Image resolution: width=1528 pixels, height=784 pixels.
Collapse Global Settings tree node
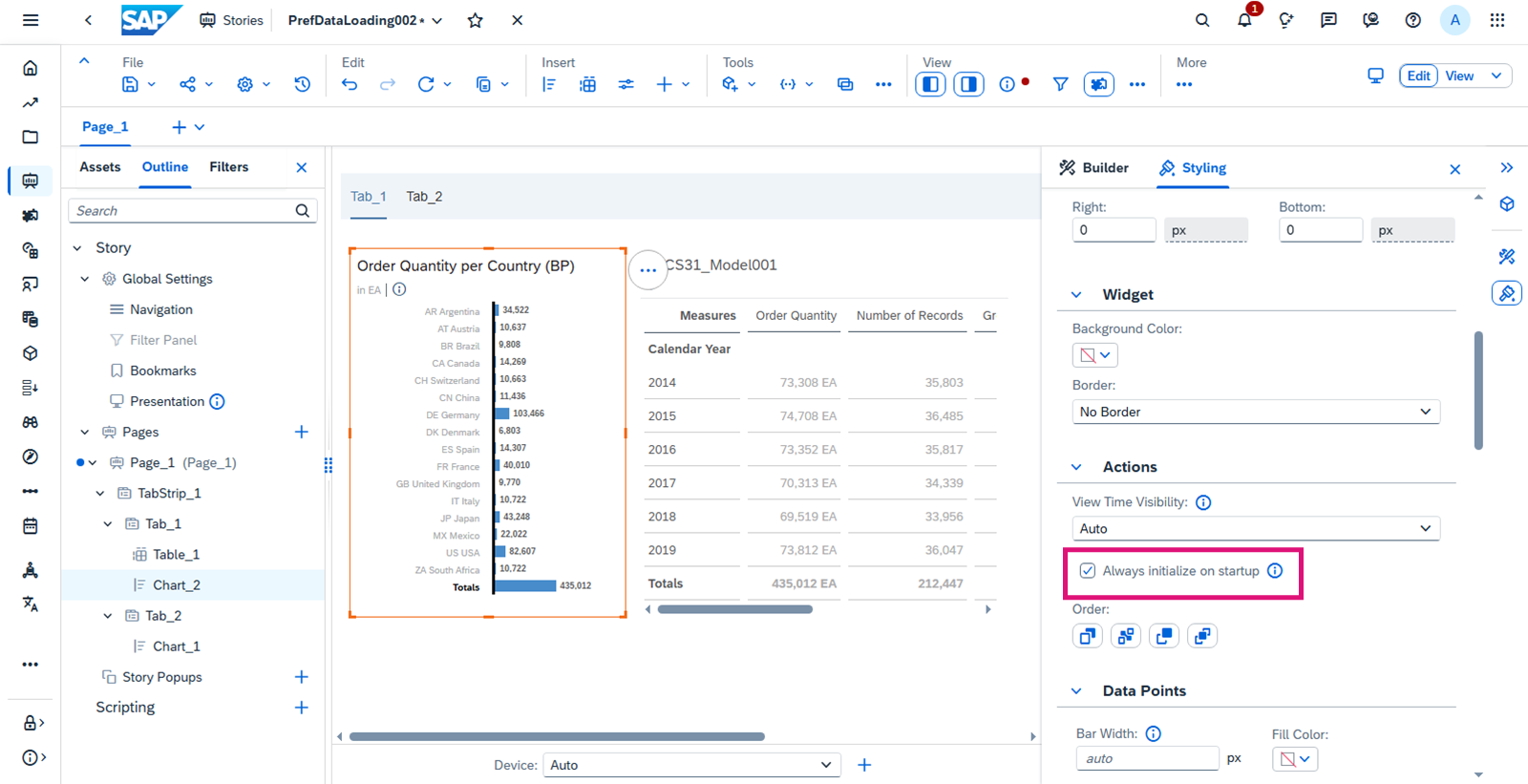click(x=85, y=279)
